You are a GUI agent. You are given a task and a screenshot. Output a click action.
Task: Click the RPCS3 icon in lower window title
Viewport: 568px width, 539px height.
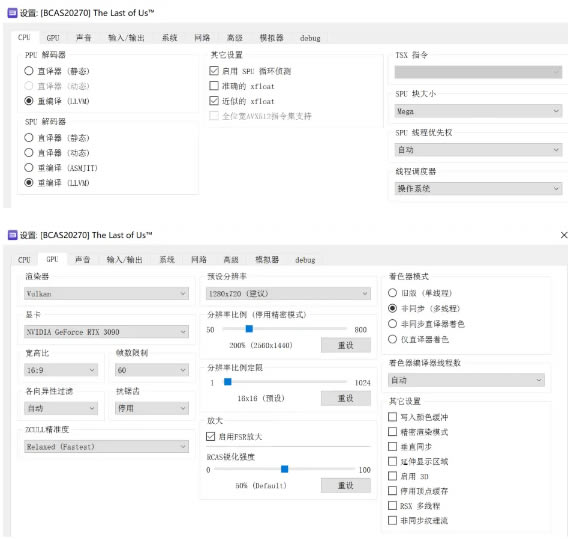(x=12, y=235)
